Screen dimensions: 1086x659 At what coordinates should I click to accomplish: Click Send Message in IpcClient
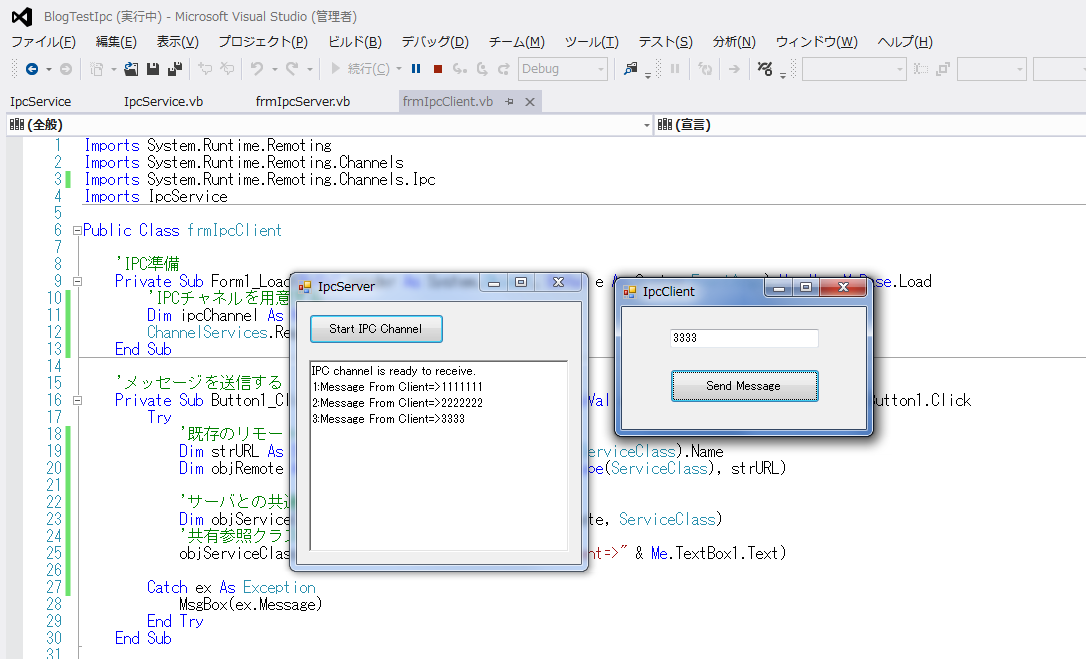pos(744,386)
